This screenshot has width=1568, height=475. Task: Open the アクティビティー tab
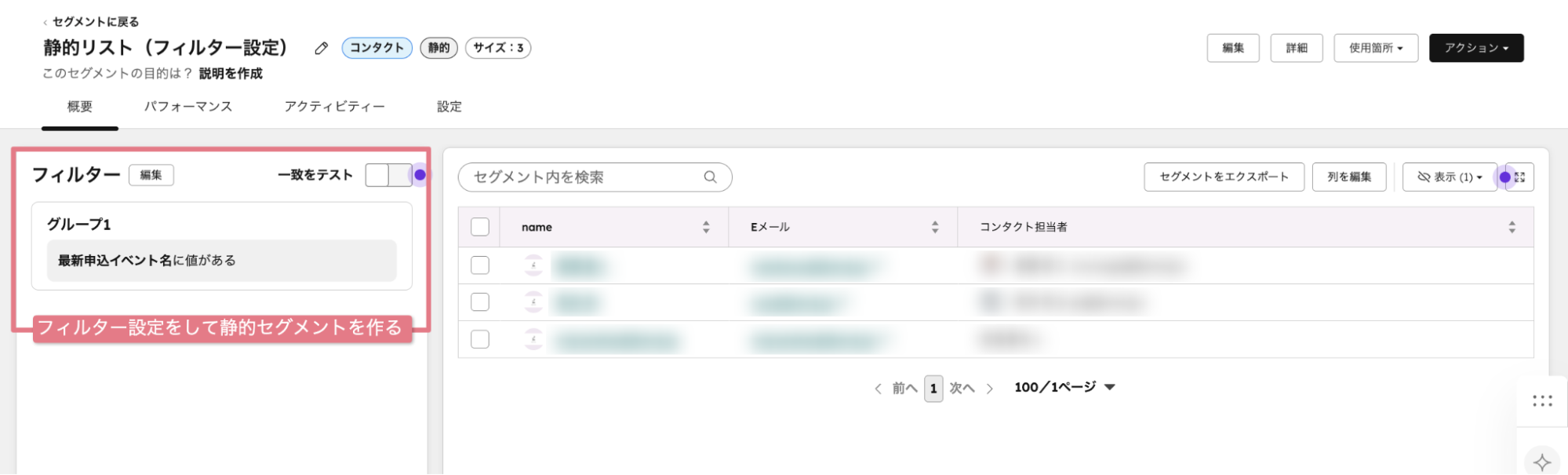(334, 107)
